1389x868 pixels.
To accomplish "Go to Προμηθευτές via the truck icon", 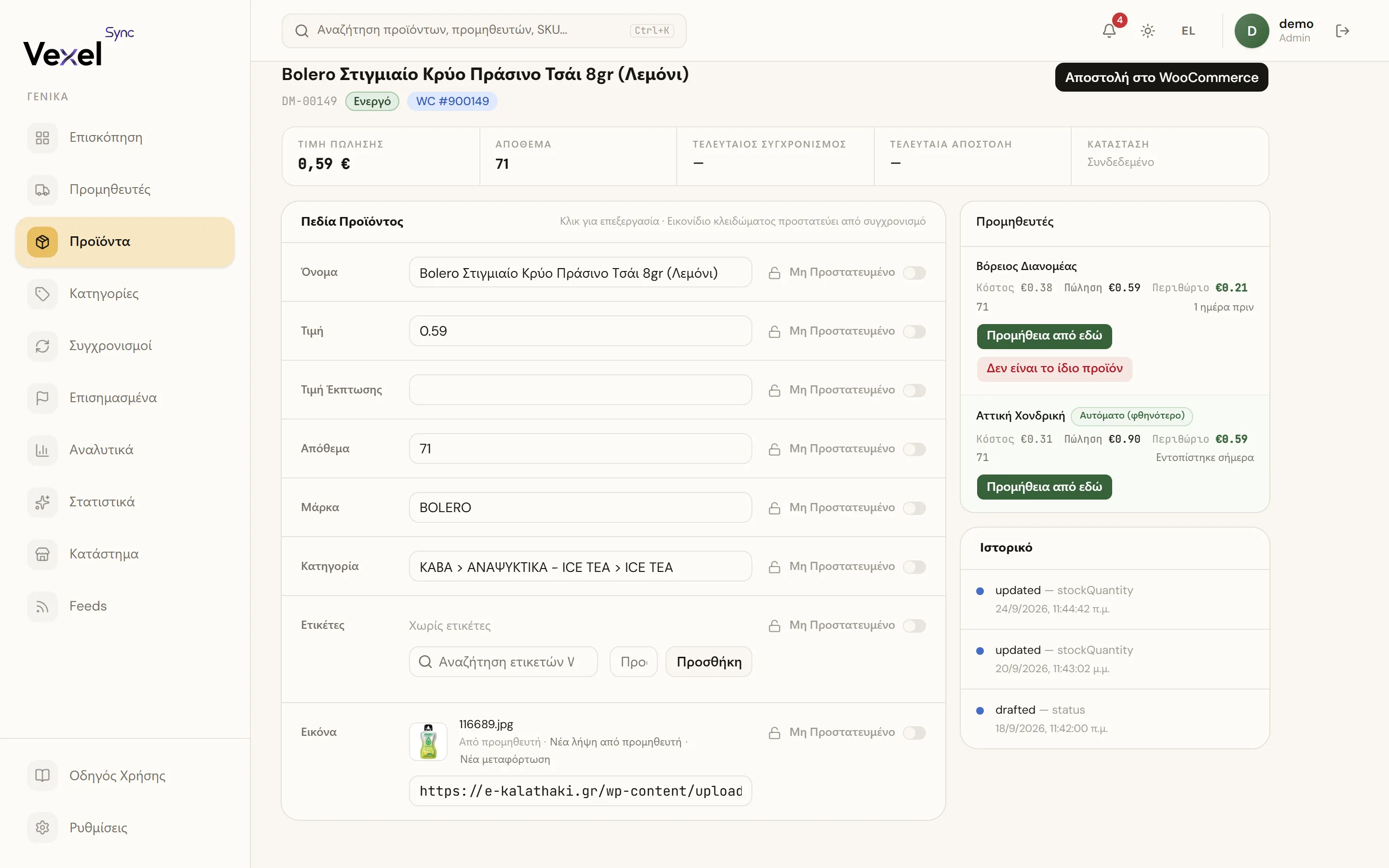I will point(42,190).
